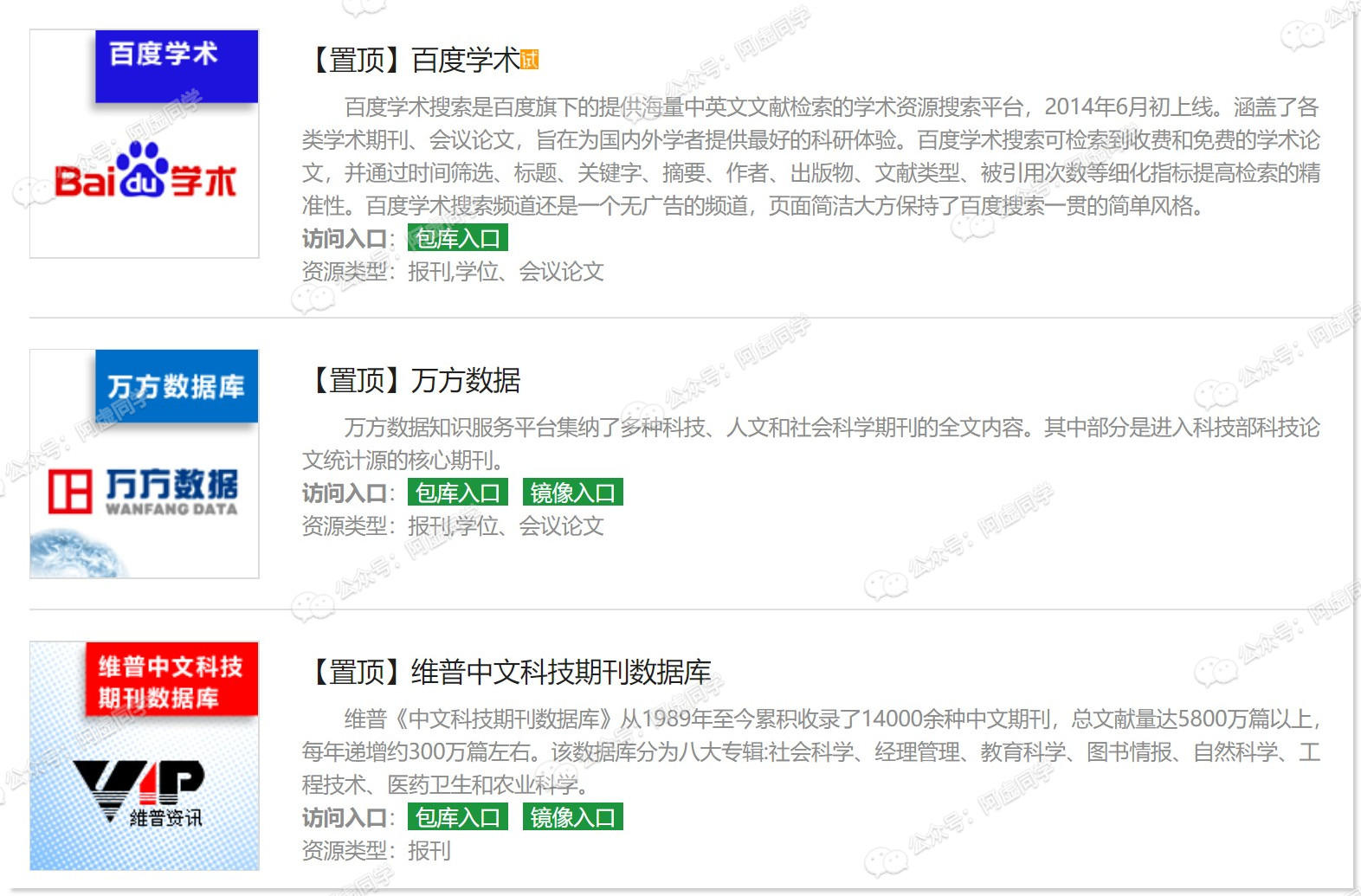Open the 【置顶】维普中文科技期刊数据库 title link

click(x=507, y=672)
